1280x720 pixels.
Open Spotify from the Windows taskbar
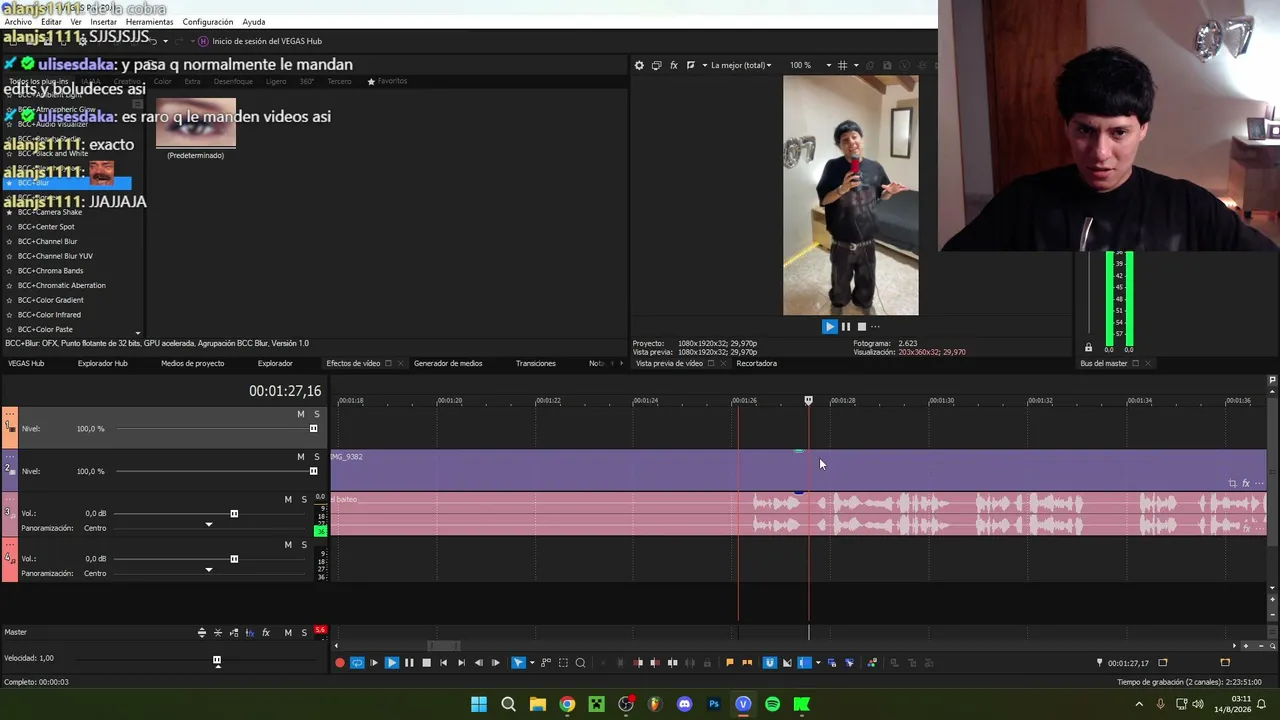tap(772, 704)
